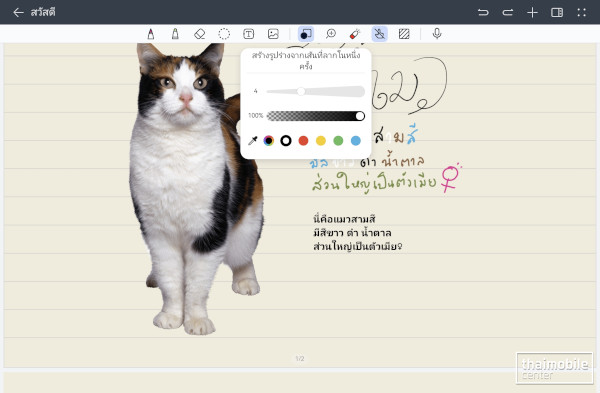The width and height of the screenshot is (600, 393).
Task: Select the Text box tool
Action: click(x=249, y=34)
